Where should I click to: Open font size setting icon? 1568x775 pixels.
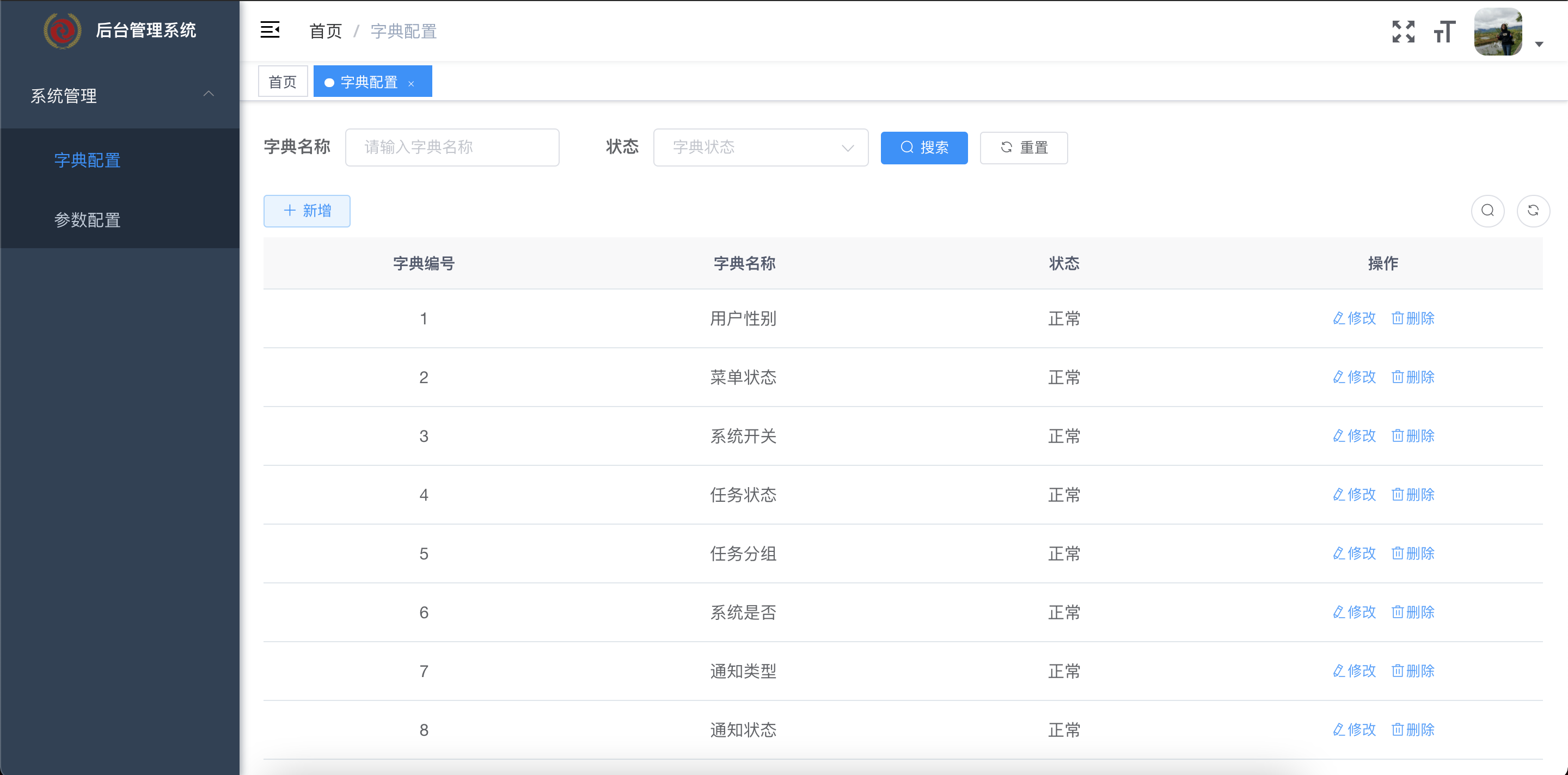click(x=1444, y=32)
